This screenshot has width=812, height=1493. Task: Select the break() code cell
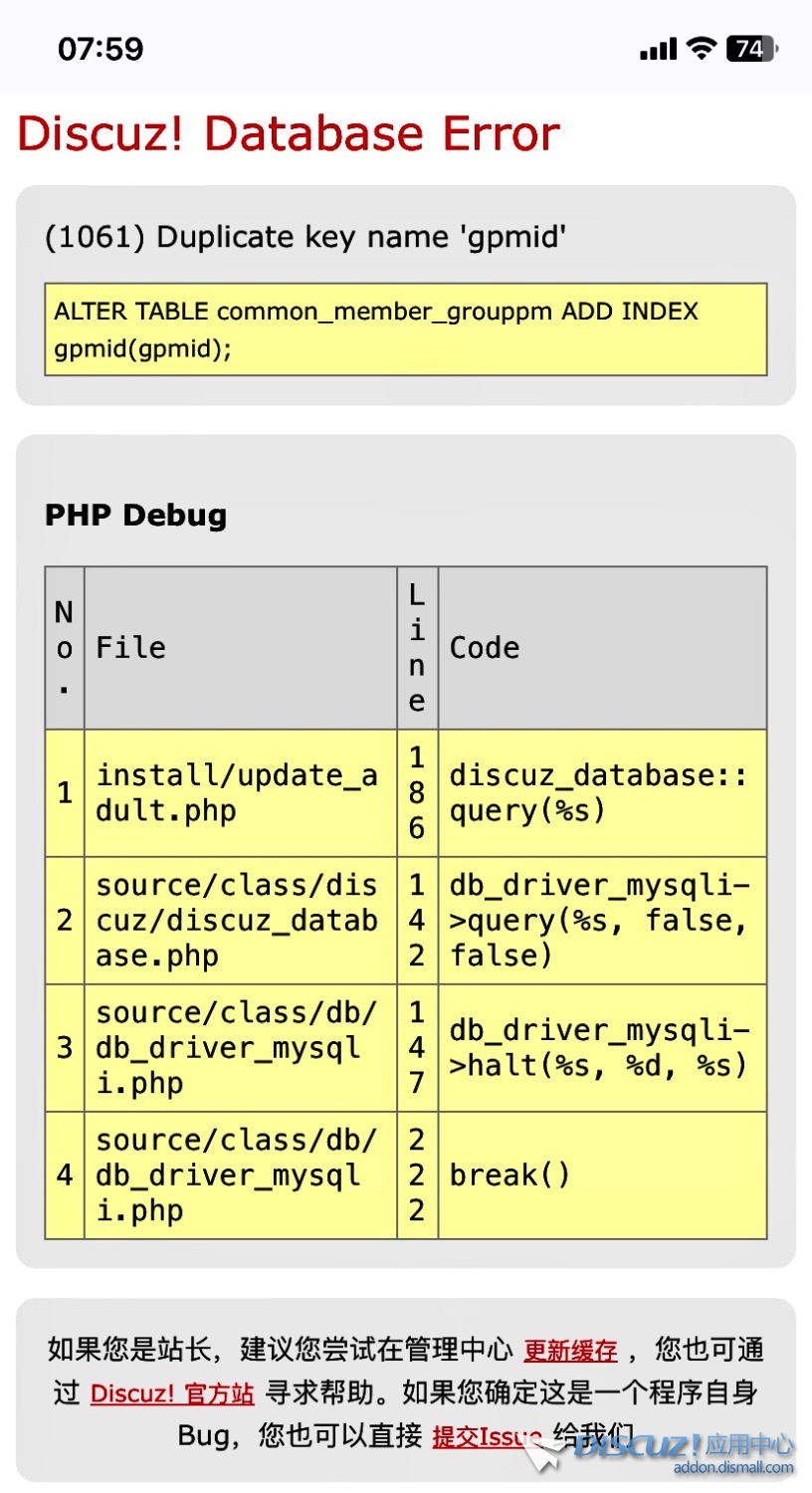[603, 1175]
